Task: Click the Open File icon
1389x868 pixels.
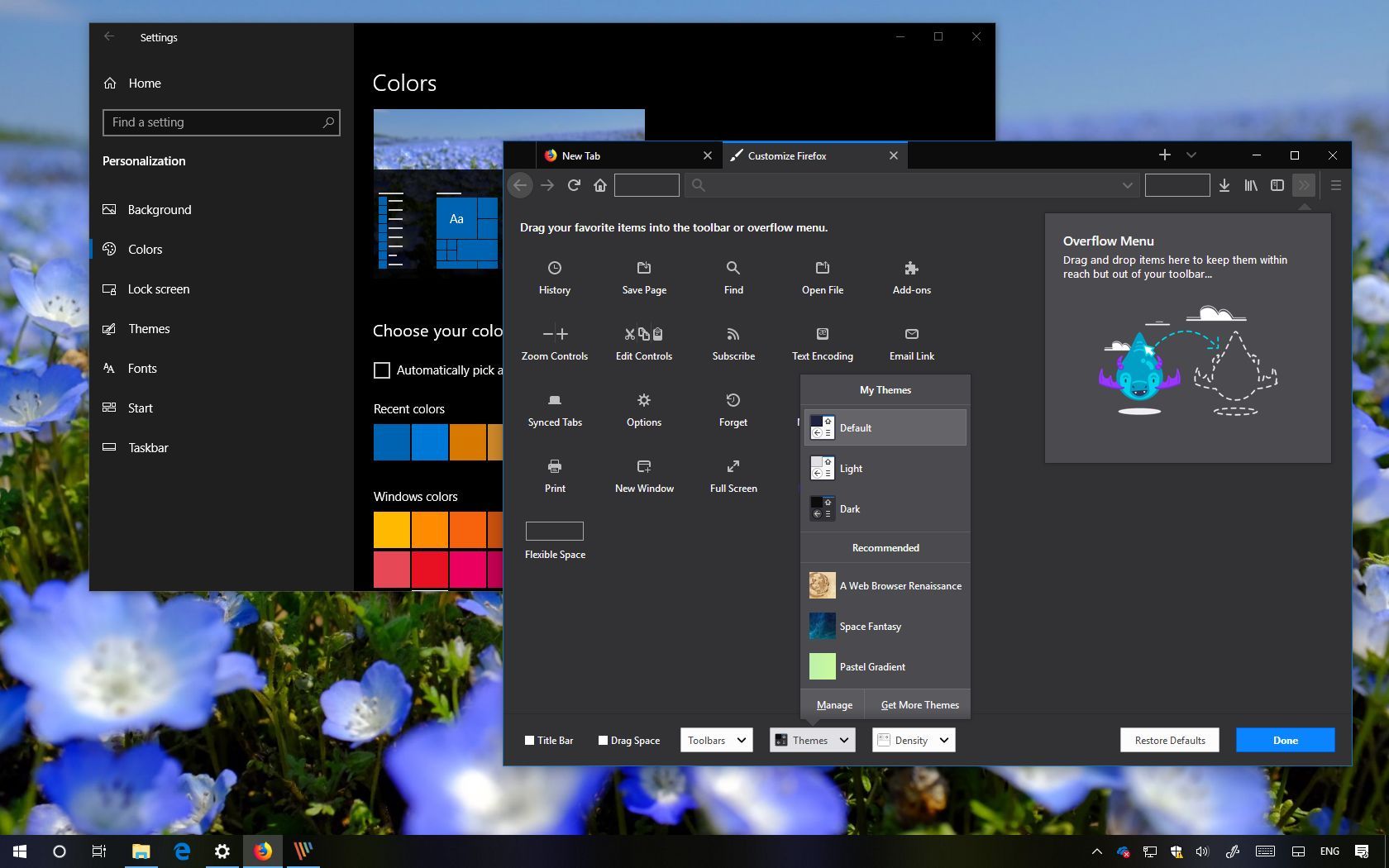Action: [x=823, y=268]
